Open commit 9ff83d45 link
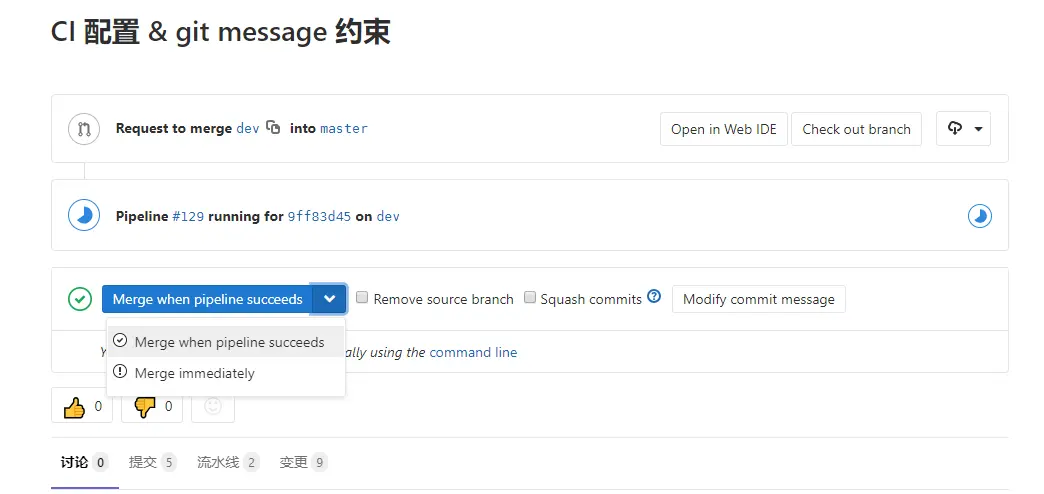Image resolution: width=1044 pixels, height=494 pixels. point(319,216)
